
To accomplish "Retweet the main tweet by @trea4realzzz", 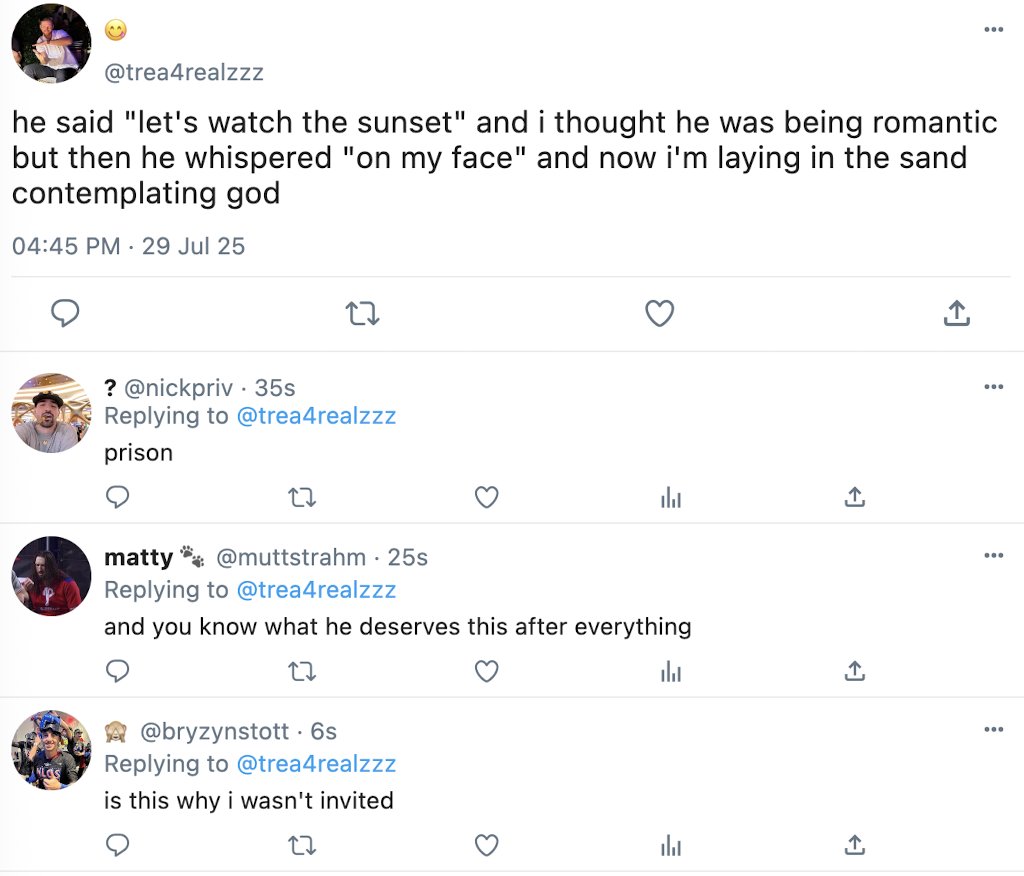I will coord(361,314).
